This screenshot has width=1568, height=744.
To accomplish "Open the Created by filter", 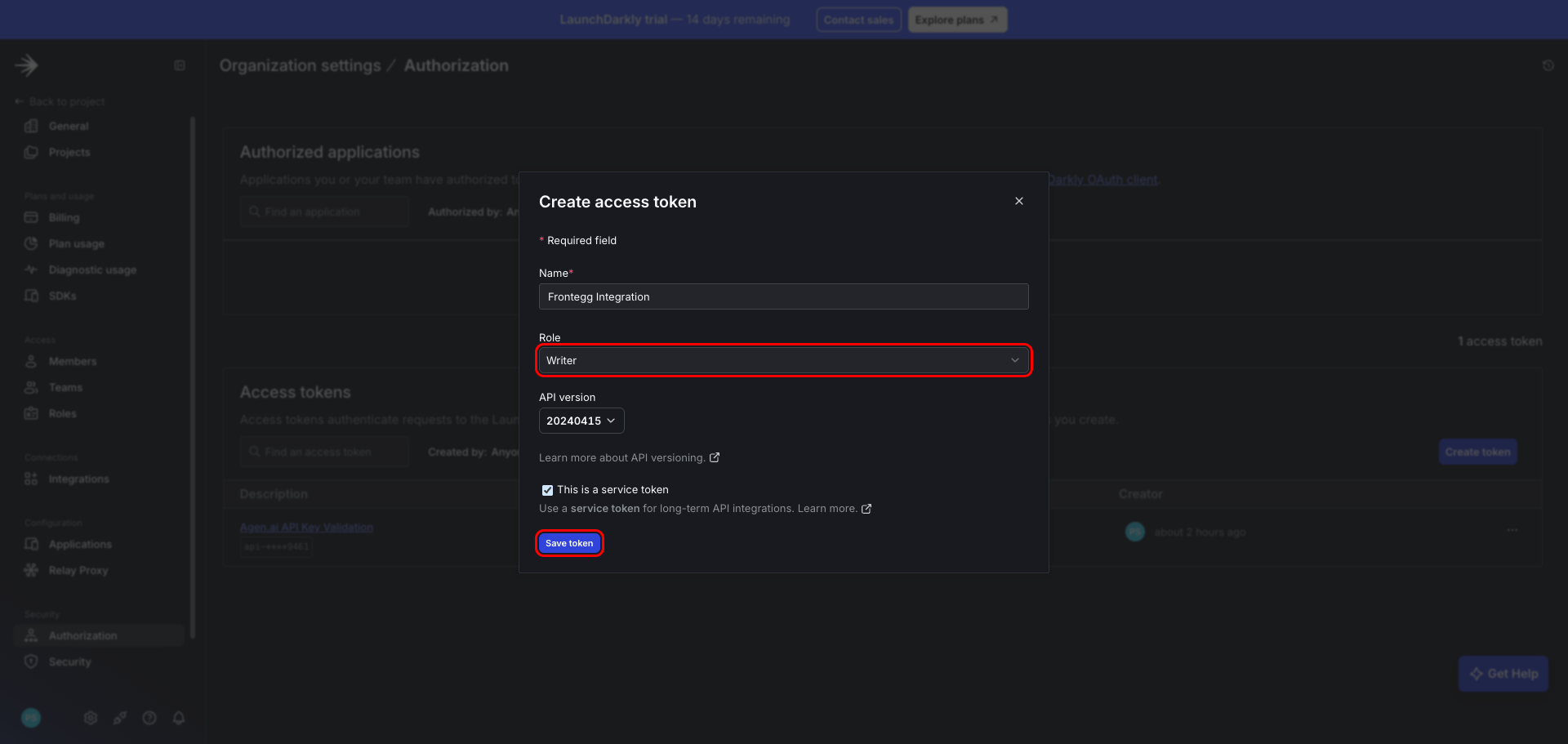I will (x=473, y=452).
